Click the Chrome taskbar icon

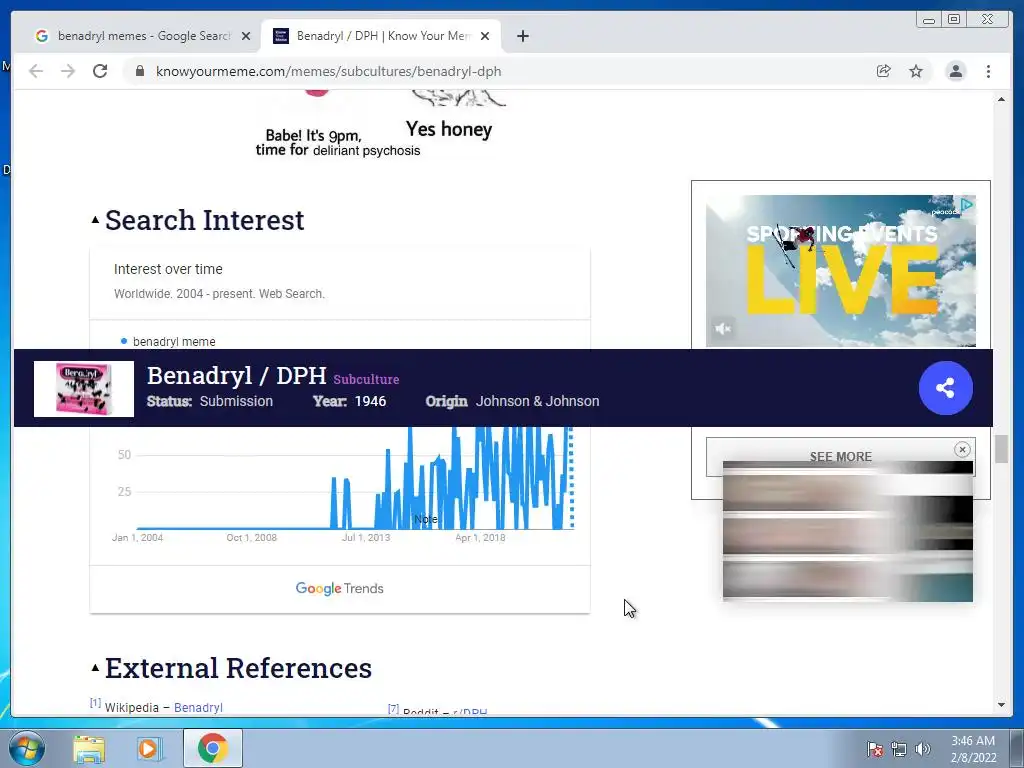coord(213,748)
